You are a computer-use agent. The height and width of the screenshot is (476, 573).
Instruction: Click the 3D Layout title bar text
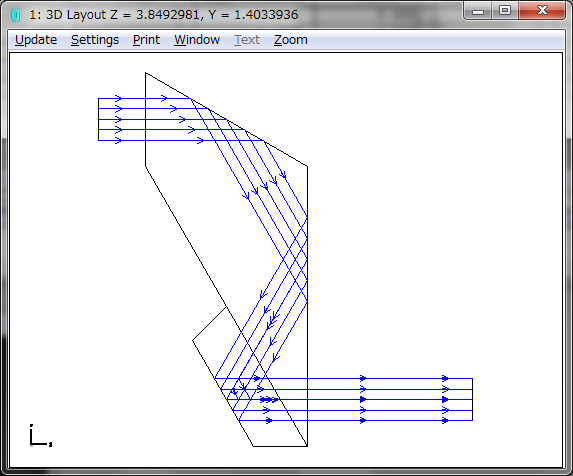click(163, 15)
